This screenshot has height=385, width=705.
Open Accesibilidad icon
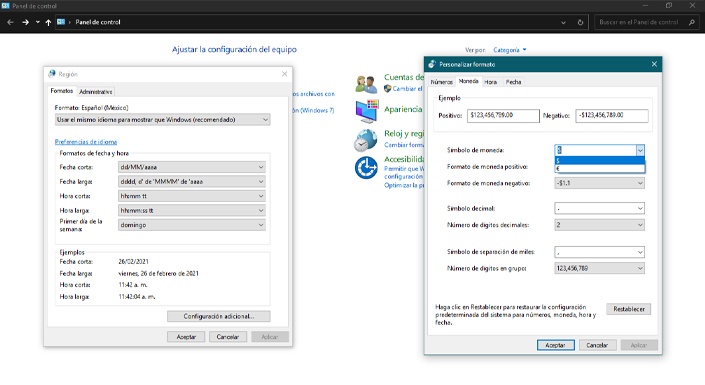point(366,167)
